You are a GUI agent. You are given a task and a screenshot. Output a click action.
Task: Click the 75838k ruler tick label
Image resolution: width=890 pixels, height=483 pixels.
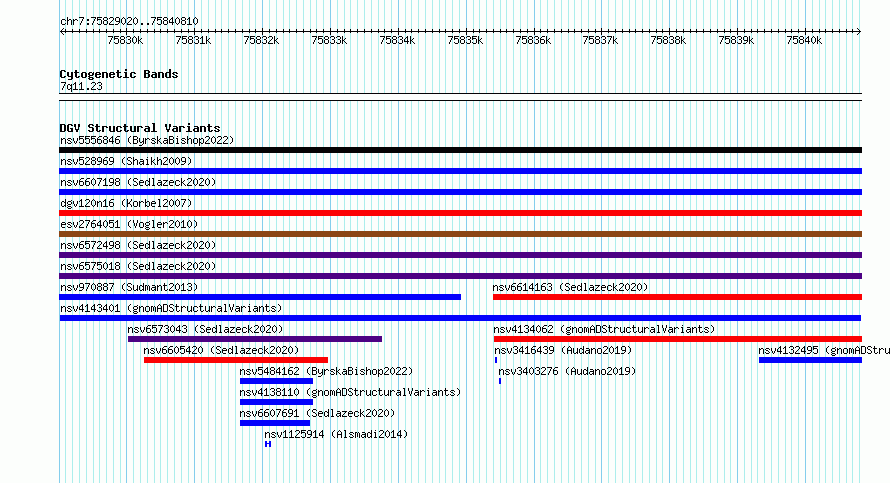(x=668, y=40)
